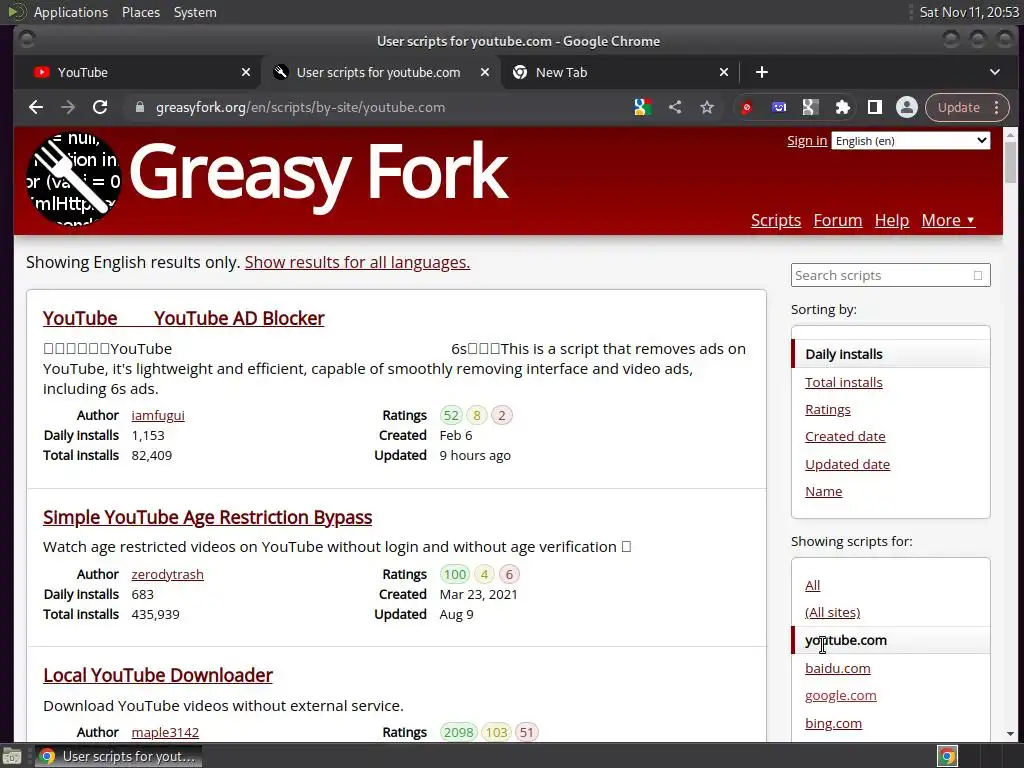Close the User scripts for youtube.com tab

[485, 72]
